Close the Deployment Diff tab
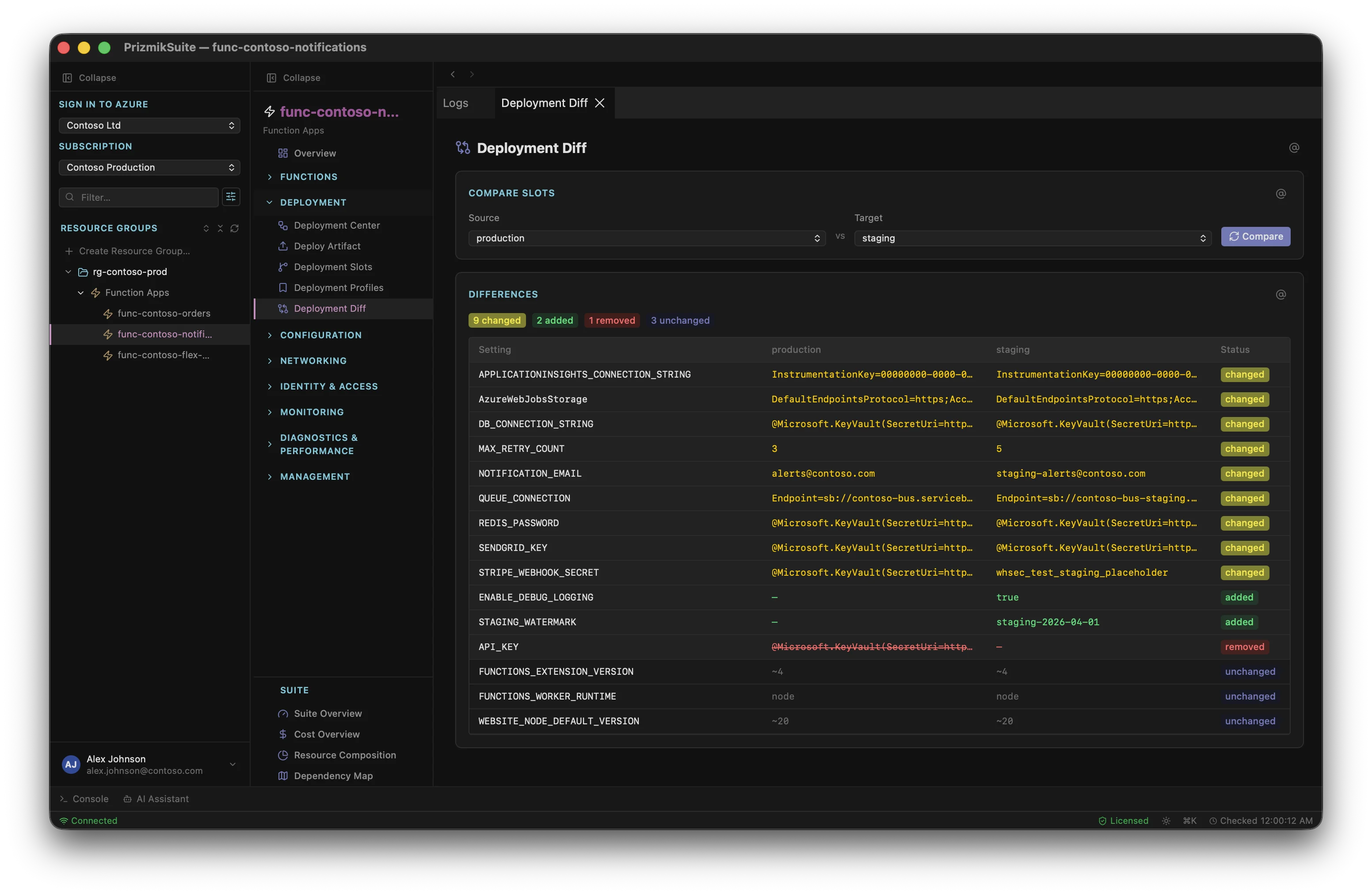The height and width of the screenshot is (895, 1372). tap(599, 103)
